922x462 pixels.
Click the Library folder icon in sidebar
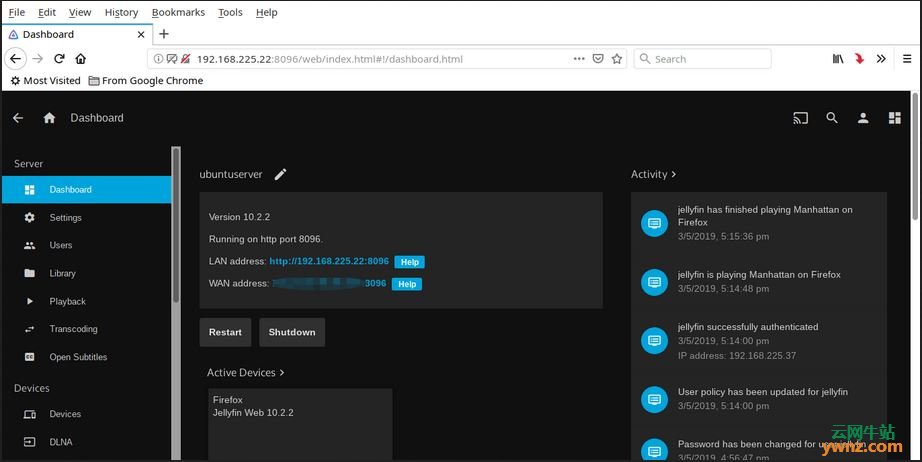[29, 273]
